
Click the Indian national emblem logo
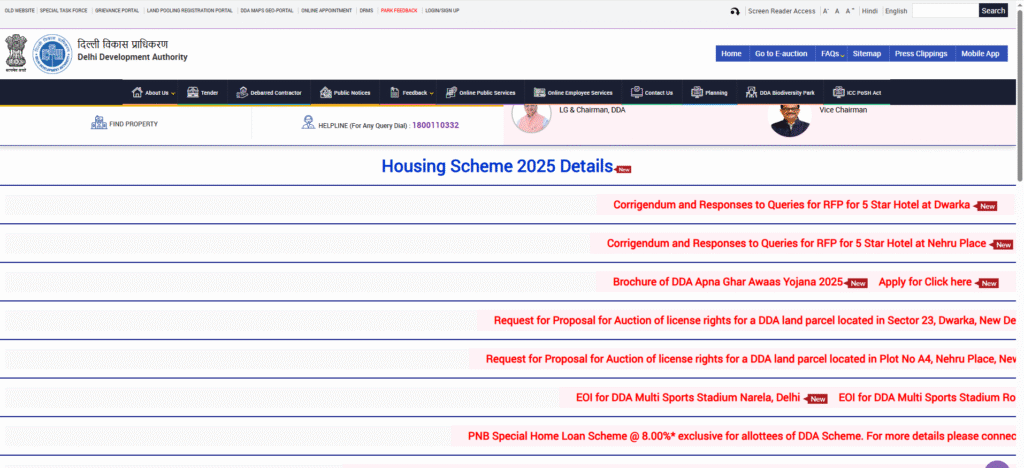click(15, 54)
